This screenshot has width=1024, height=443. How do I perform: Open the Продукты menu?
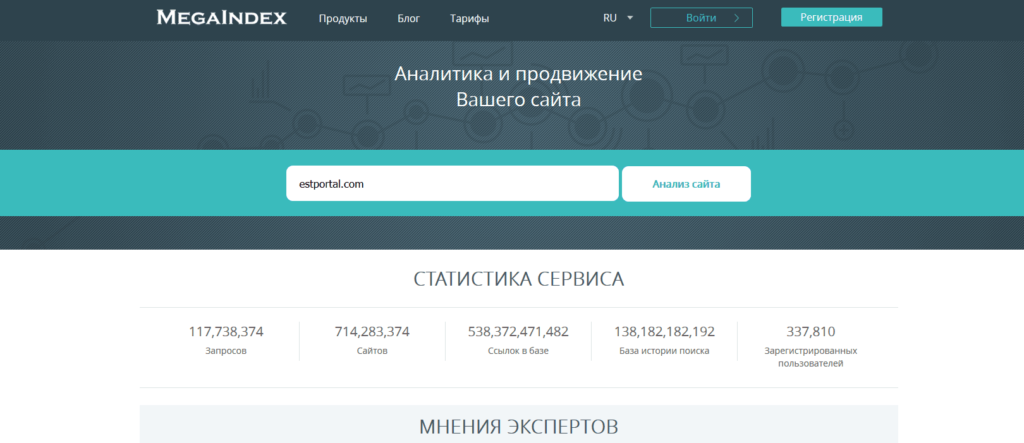tap(343, 19)
